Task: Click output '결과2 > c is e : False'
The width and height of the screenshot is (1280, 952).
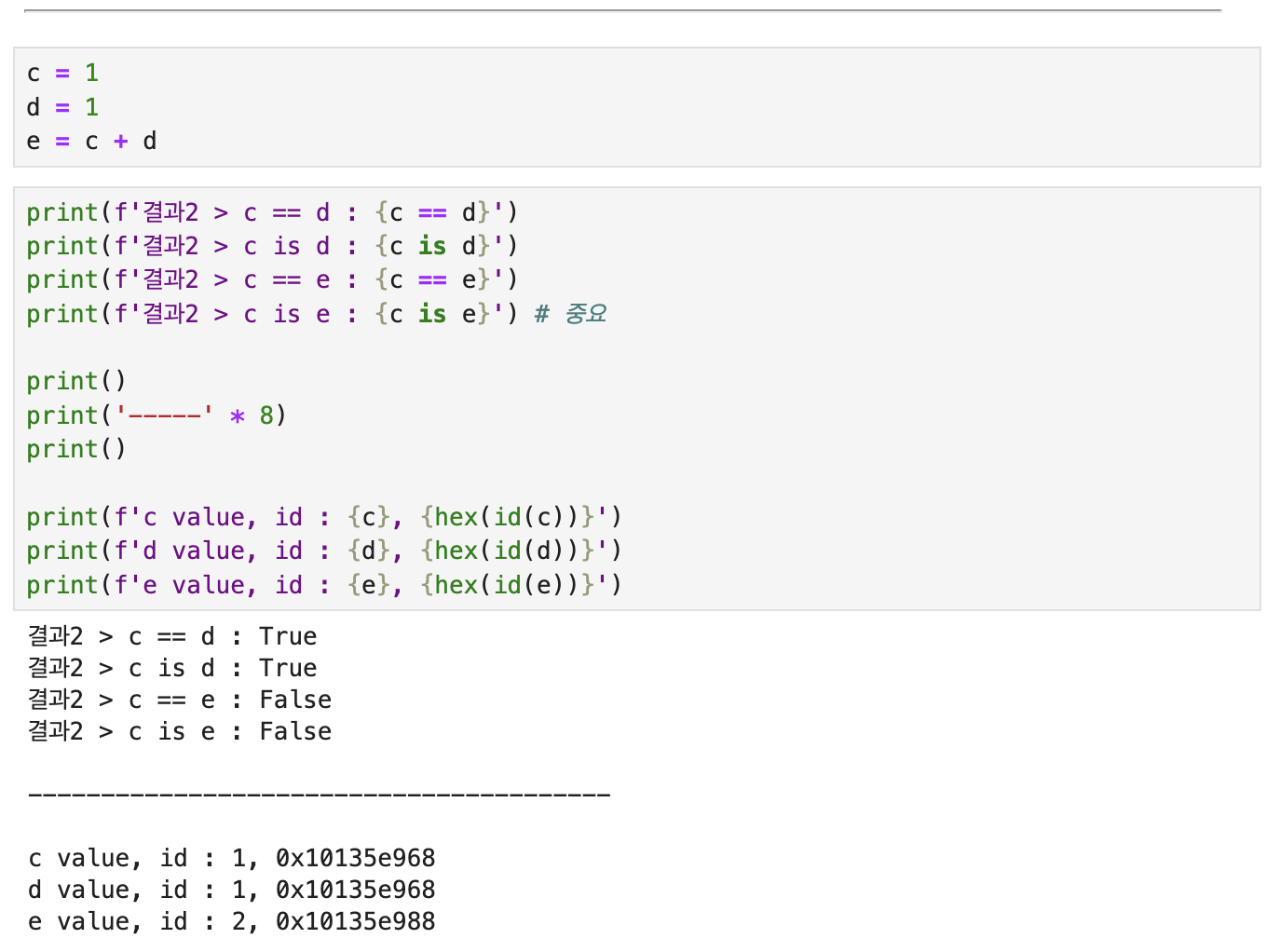Action: coord(180,731)
